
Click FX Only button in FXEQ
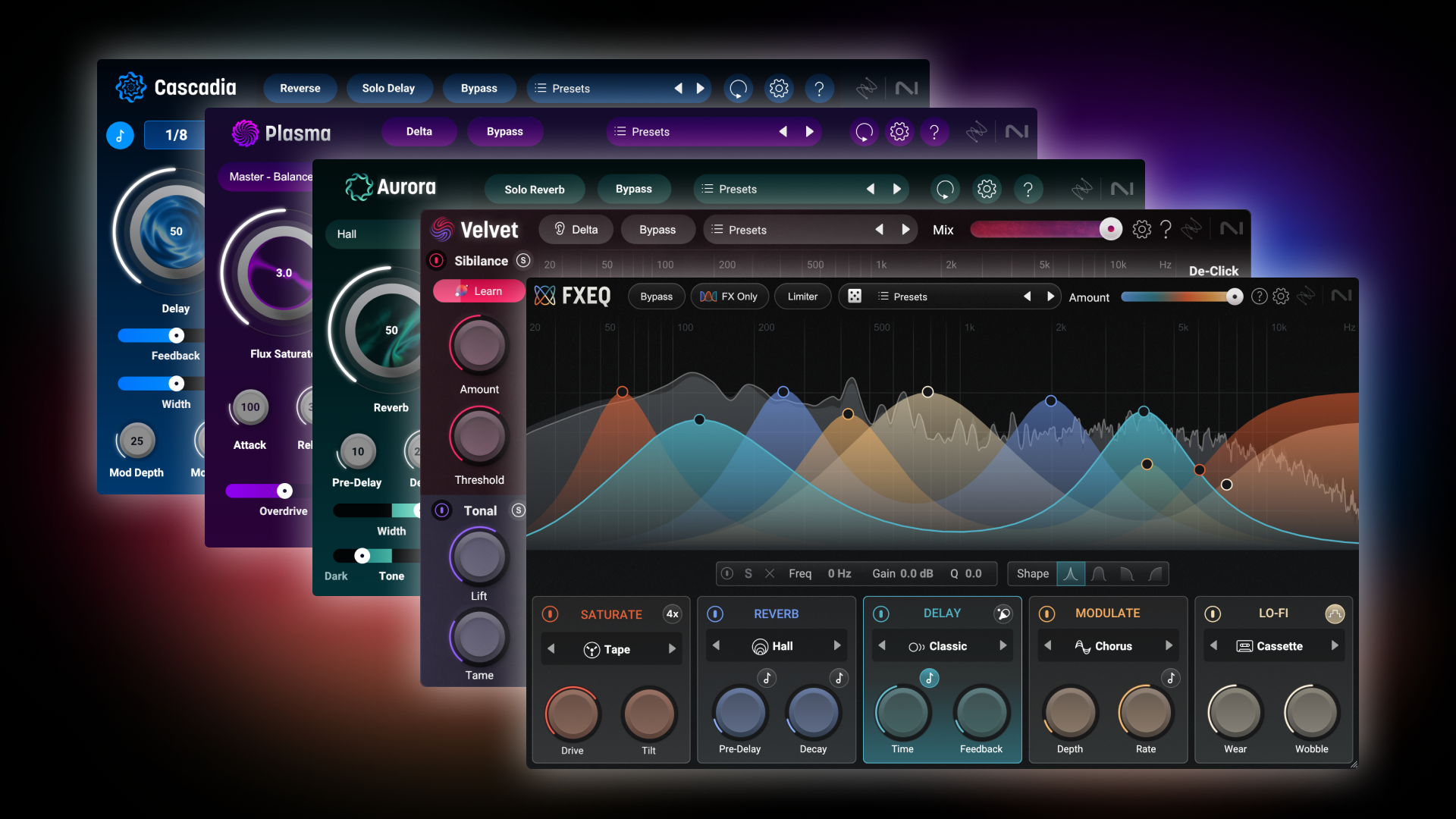click(730, 297)
